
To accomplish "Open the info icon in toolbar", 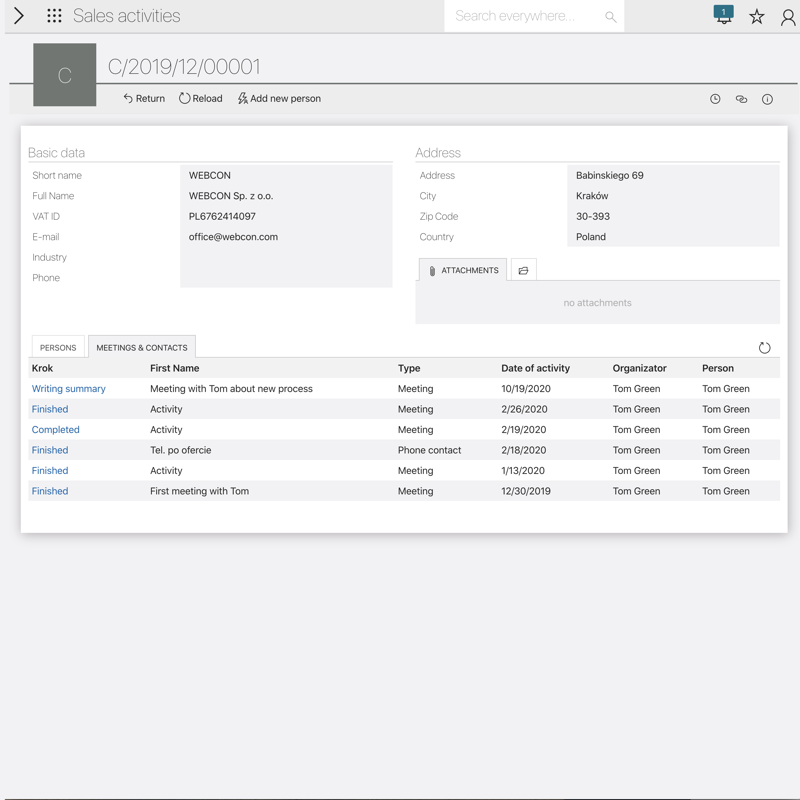I will (767, 99).
